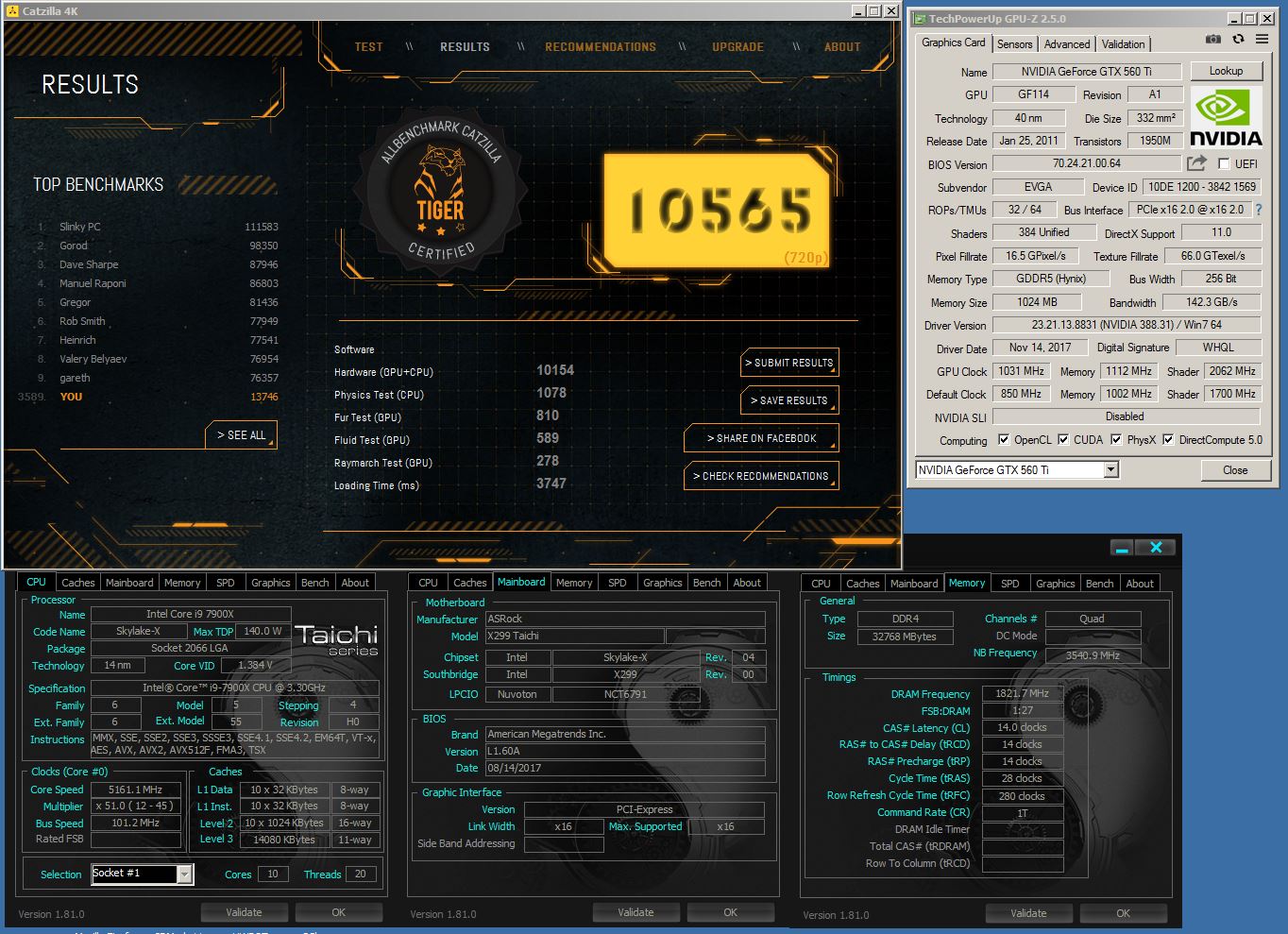Select the Graphics Card tab in GPU-Z

(953, 42)
